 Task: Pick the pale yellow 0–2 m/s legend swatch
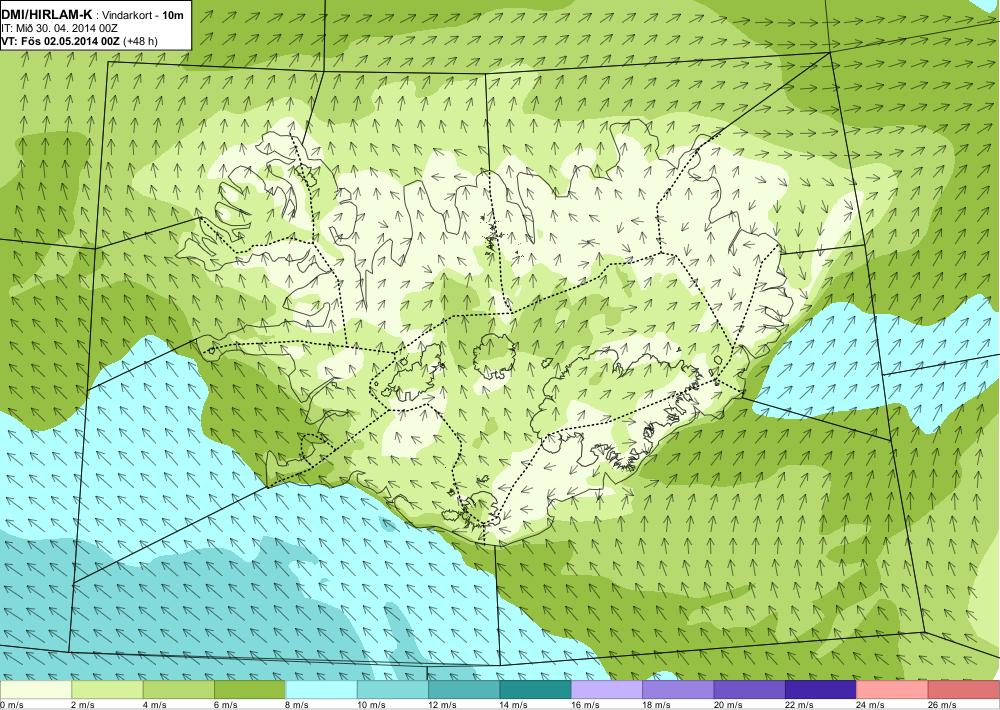pyautogui.click(x=36, y=690)
